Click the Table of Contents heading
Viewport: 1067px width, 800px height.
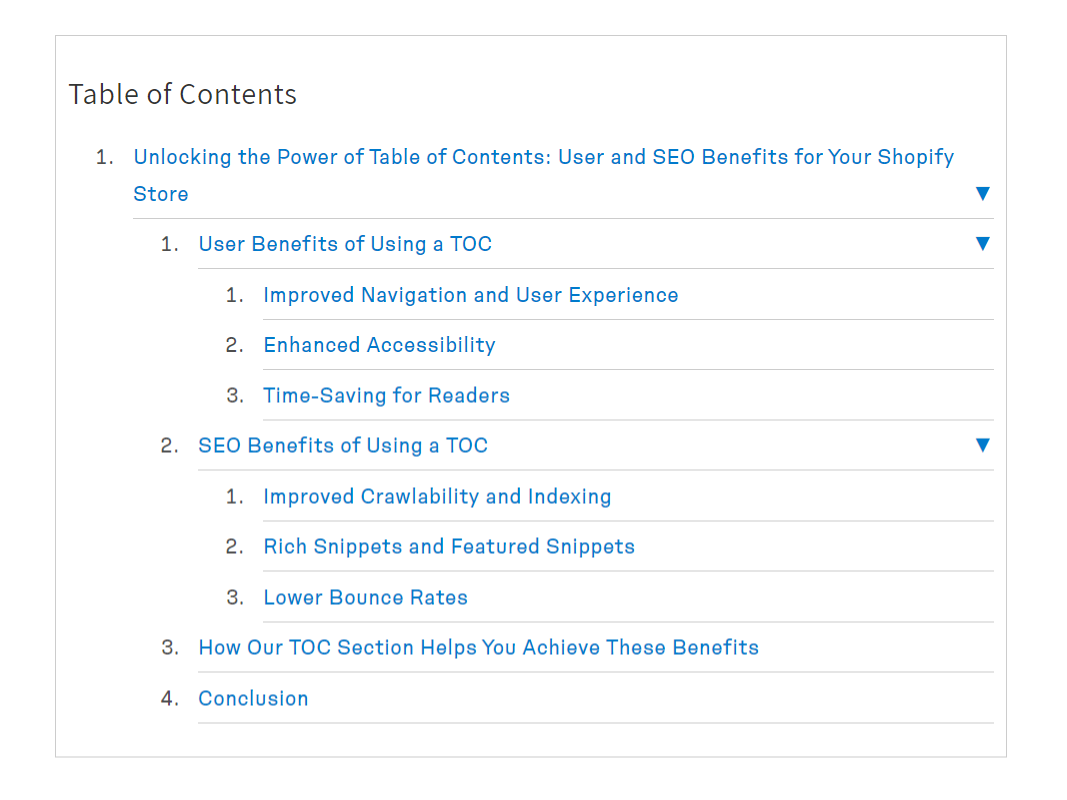pos(182,95)
